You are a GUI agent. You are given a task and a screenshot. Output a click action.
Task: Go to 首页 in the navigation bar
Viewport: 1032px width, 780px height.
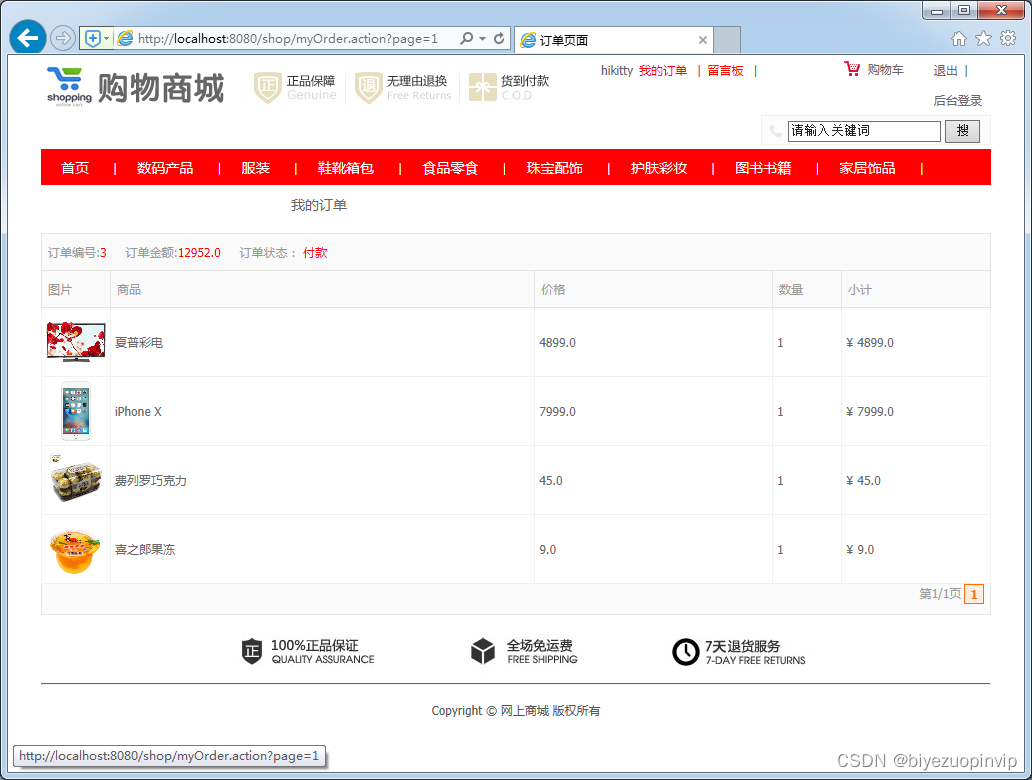pyautogui.click(x=75, y=168)
